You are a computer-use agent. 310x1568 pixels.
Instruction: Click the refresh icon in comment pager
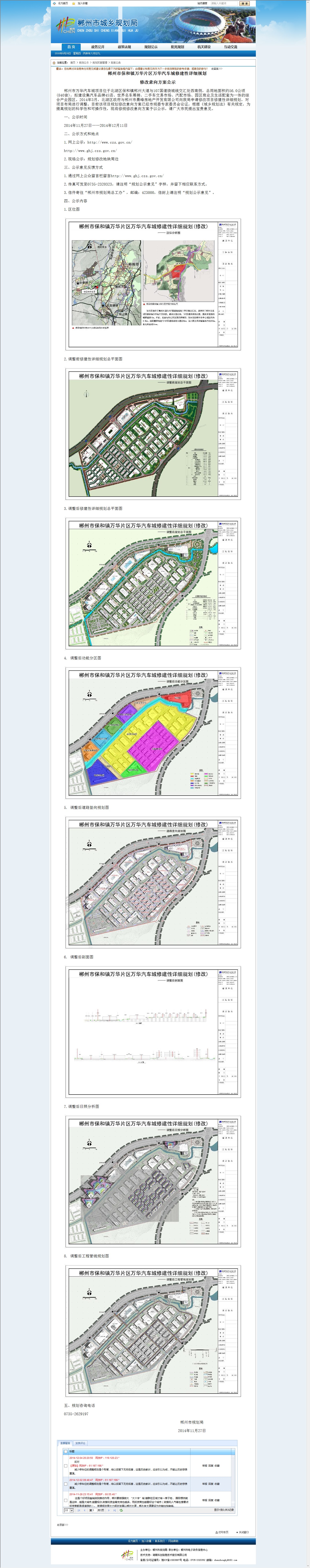pyautogui.click(x=121, y=1510)
